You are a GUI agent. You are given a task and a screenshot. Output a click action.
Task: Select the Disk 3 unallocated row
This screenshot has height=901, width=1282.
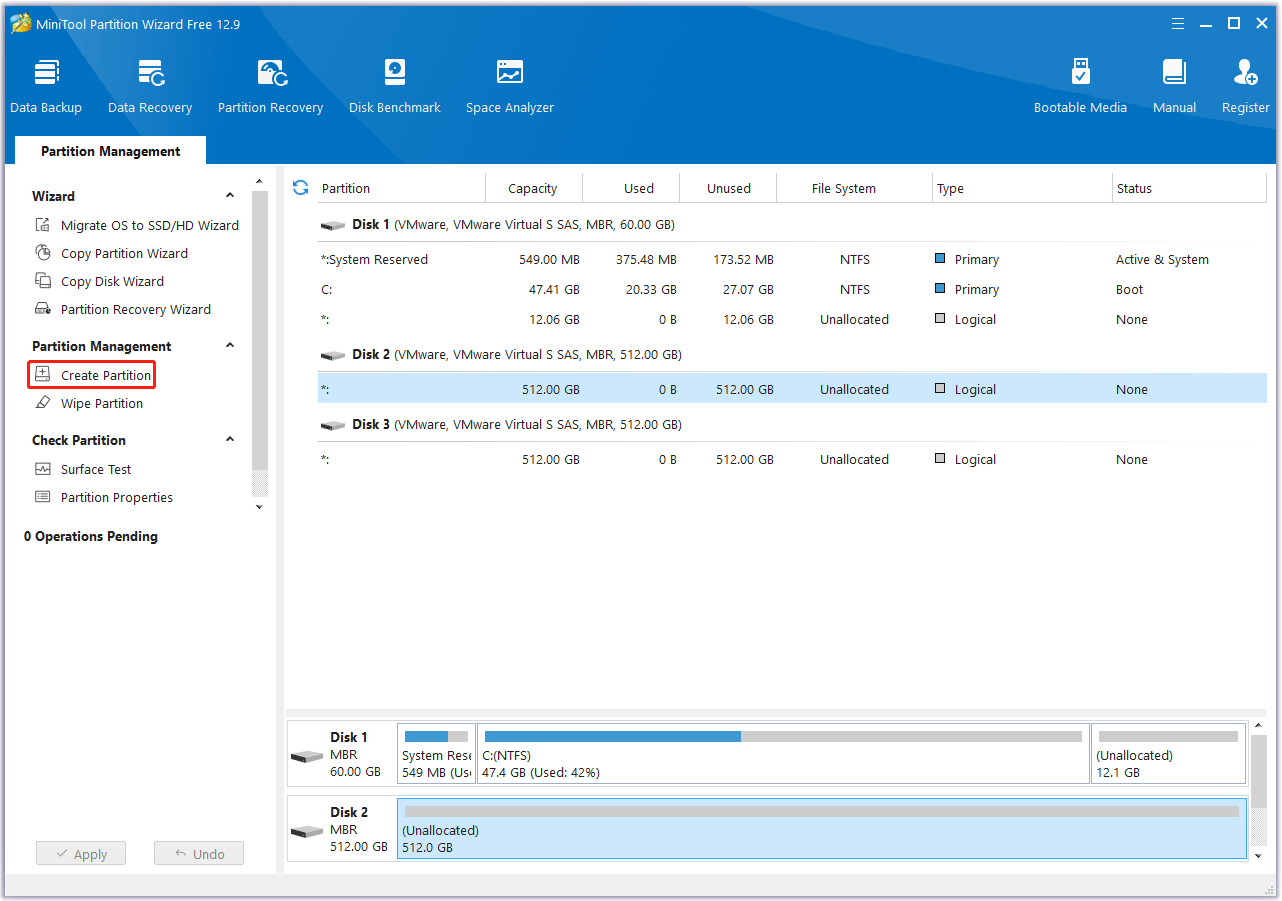792,459
